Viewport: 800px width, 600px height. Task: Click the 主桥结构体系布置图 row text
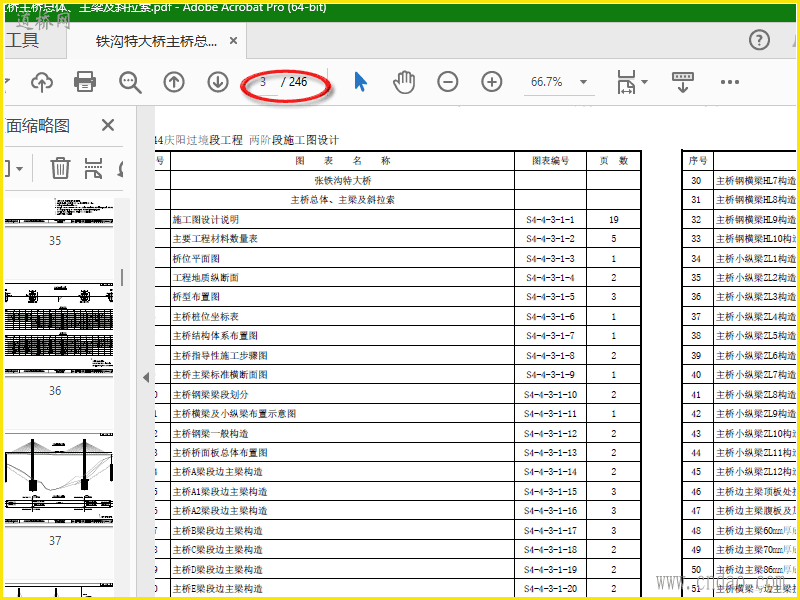[215, 336]
